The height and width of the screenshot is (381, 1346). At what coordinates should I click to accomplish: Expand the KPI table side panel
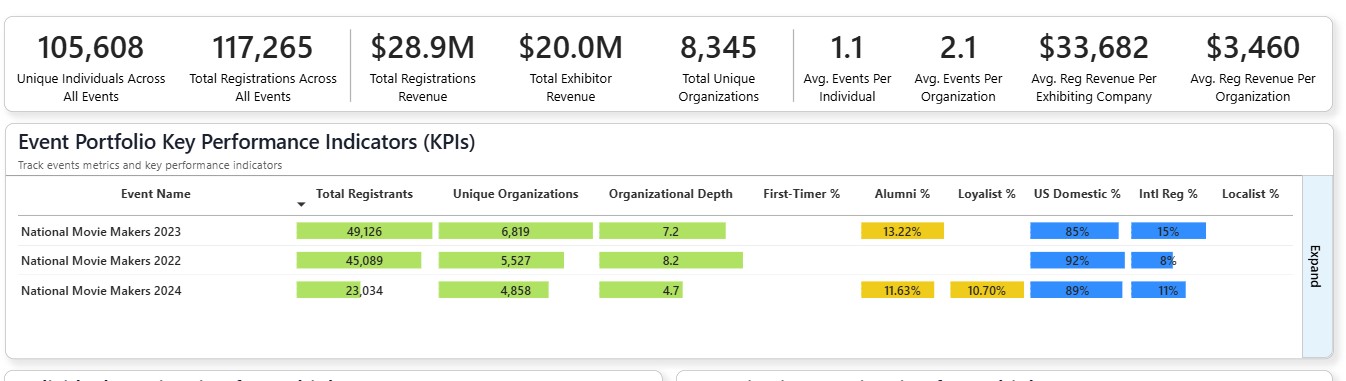click(1316, 265)
